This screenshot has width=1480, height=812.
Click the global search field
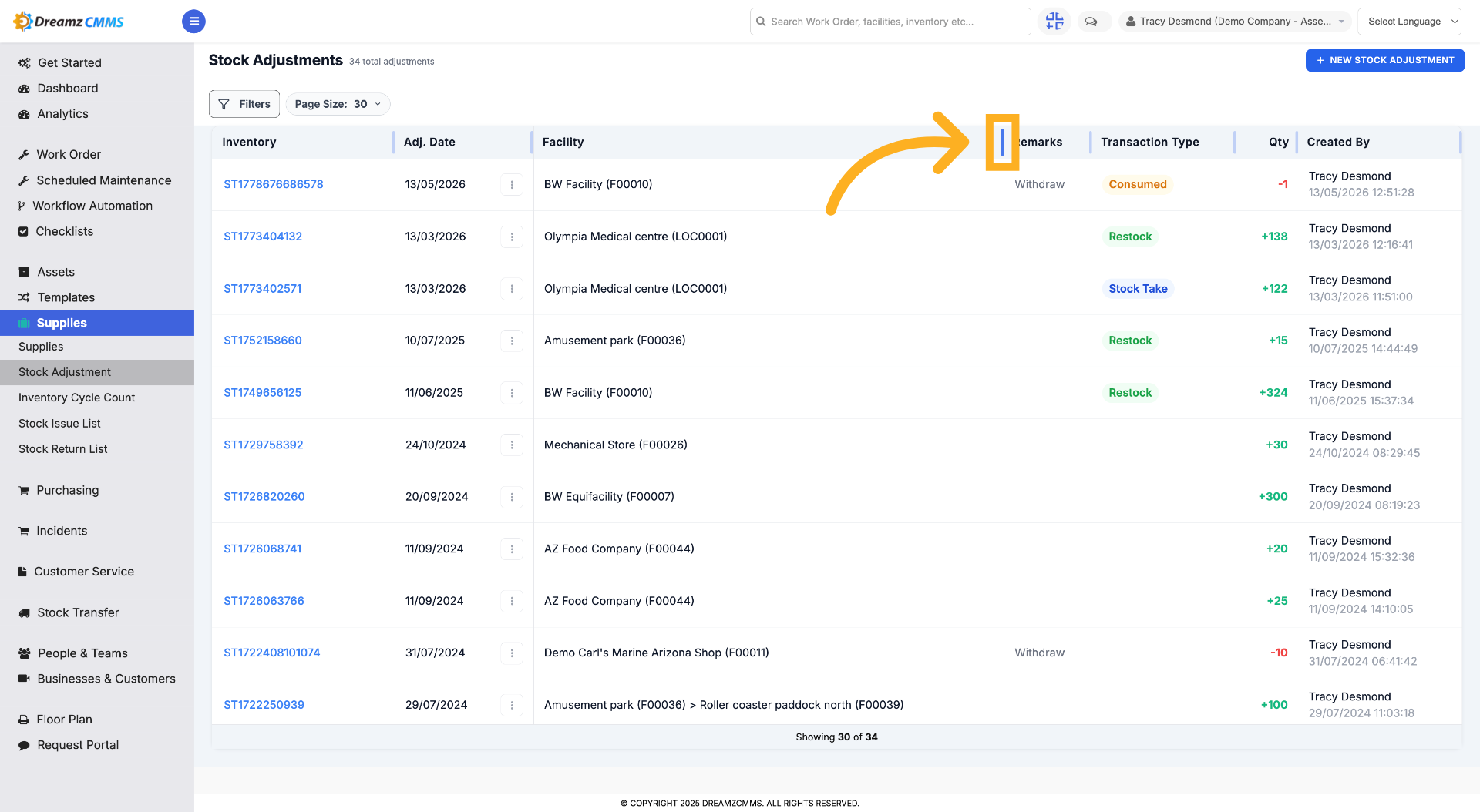pos(890,22)
